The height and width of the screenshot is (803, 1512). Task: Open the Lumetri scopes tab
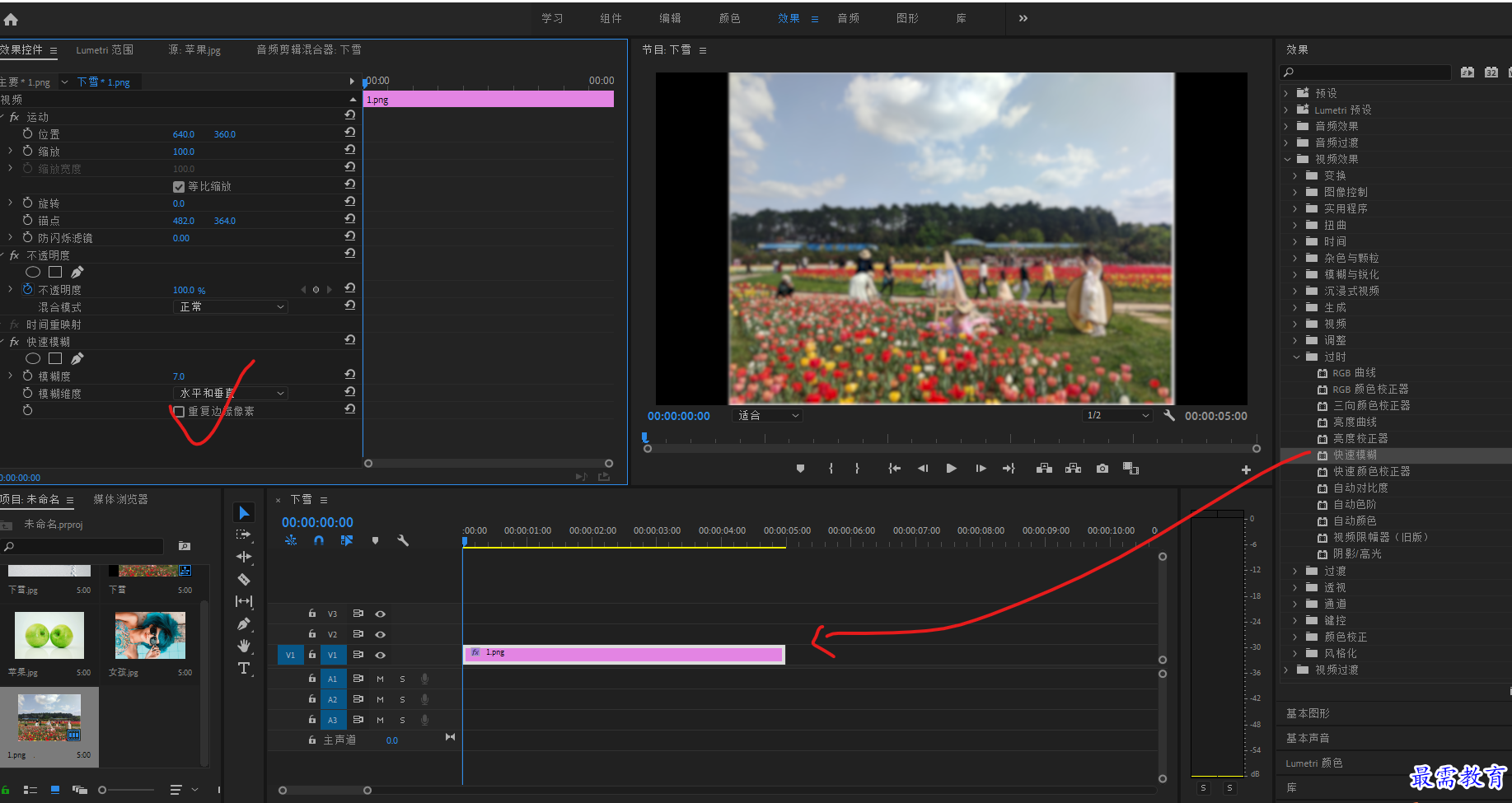point(105,50)
